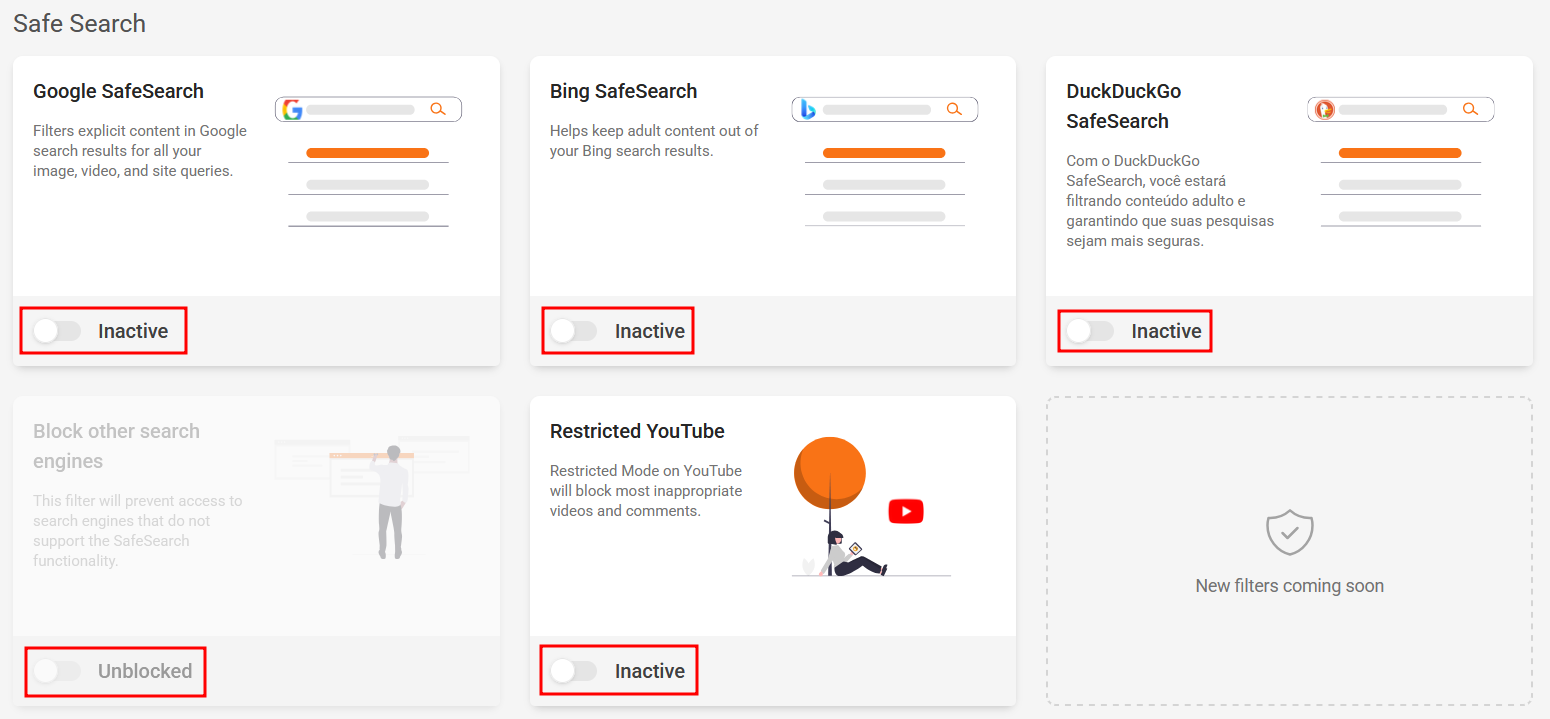Viewport: 1550px width, 719px height.
Task: Turn on the Bing SafeSearch switch
Action: coord(574,331)
